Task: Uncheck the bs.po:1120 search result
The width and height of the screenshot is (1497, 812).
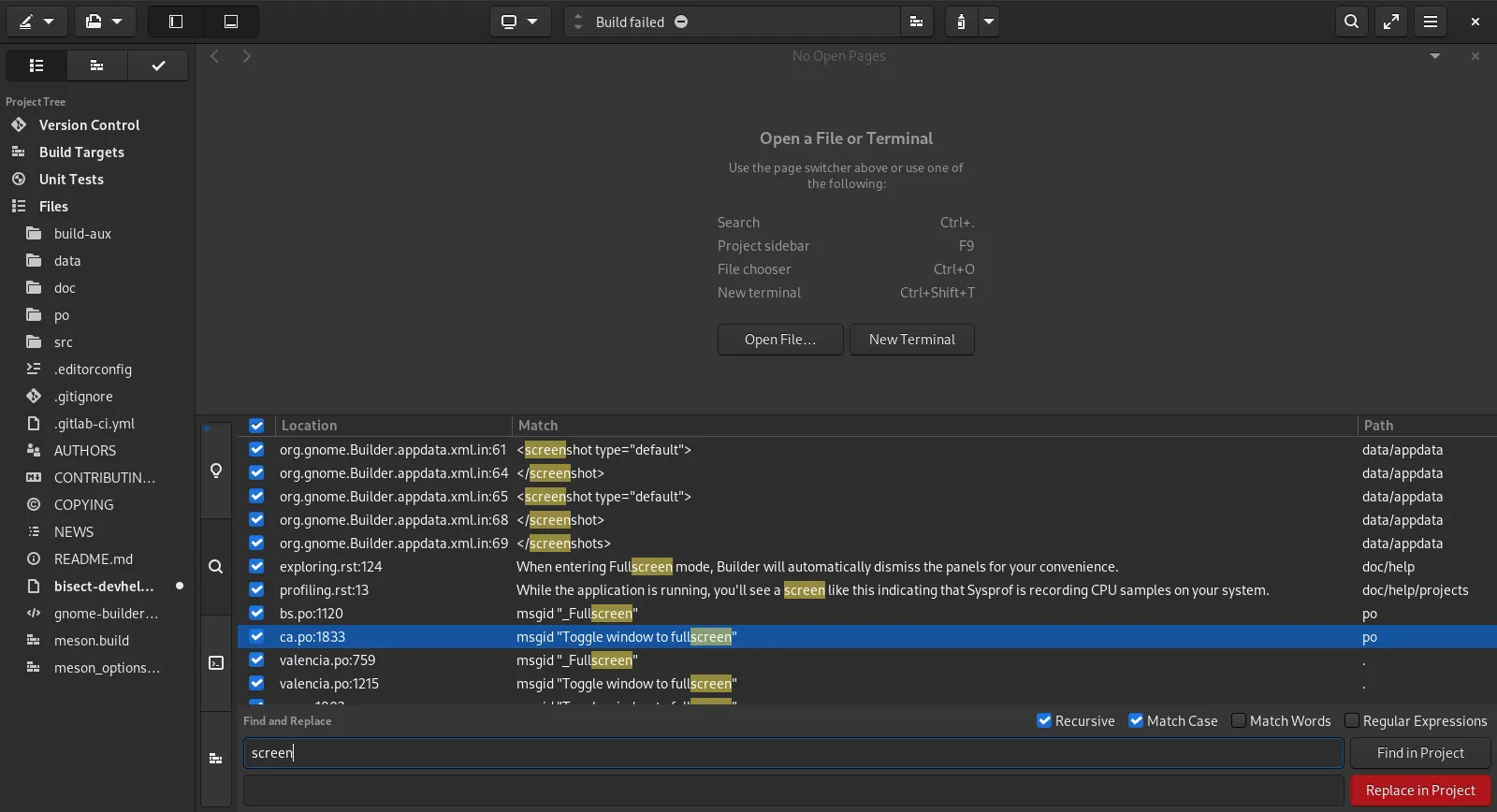Action: 256,614
